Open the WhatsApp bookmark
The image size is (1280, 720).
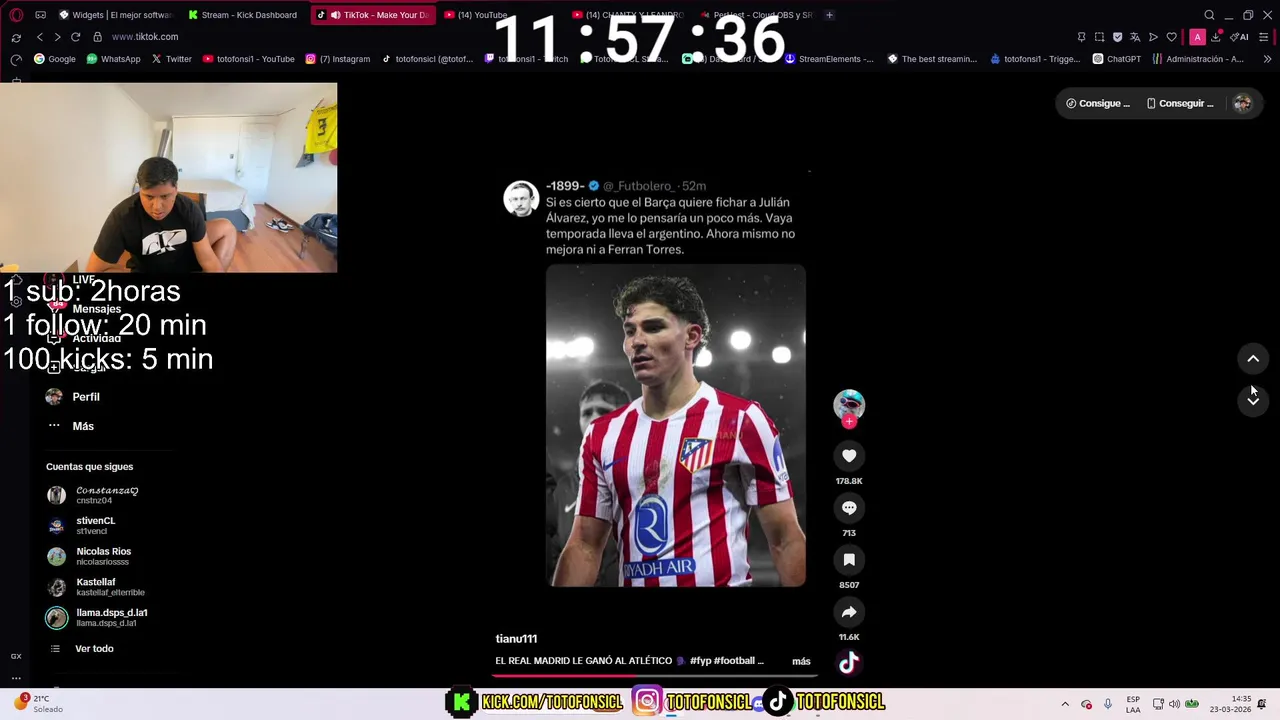click(113, 59)
